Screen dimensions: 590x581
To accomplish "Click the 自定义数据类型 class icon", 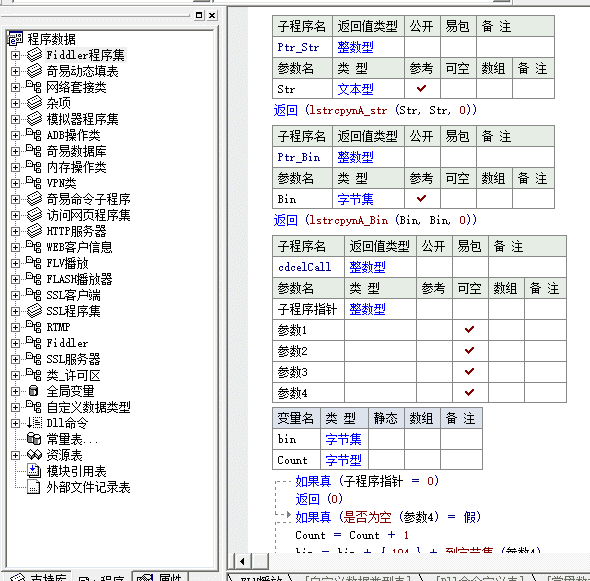I will coord(34,407).
